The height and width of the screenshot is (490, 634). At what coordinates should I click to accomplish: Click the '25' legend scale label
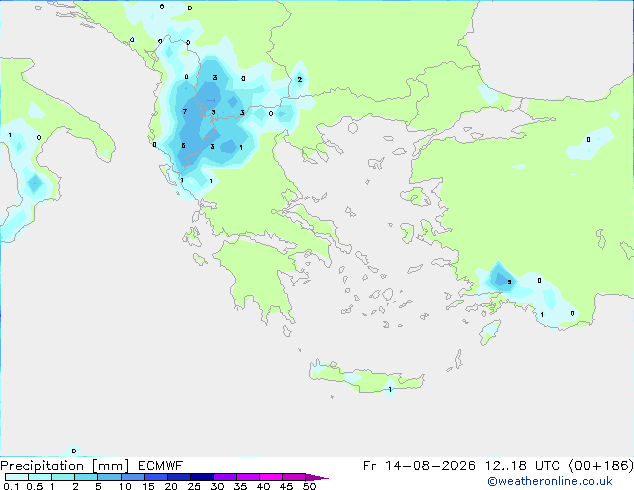[x=194, y=486]
